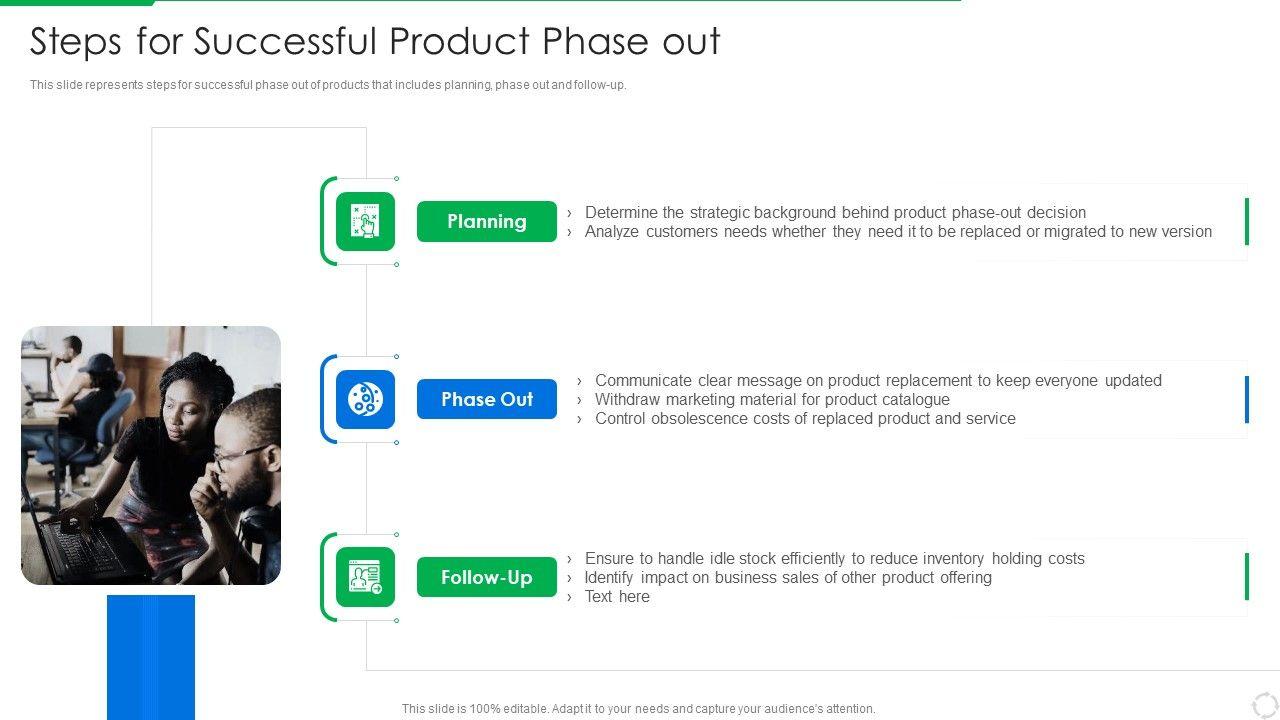Click the Planning strategy board icon
Viewport: 1280px width, 720px height.
(x=365, y=221)
